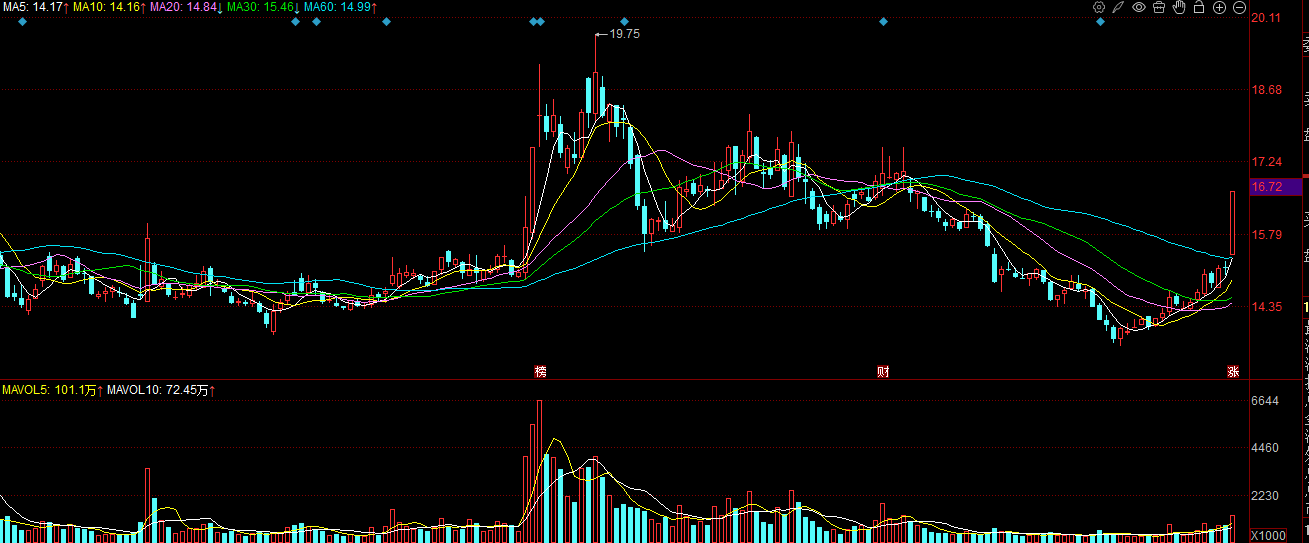This screenshot has width=1309, height=543.
Task: Click the latest tall red candlestick
Action: coord(1233,223)
